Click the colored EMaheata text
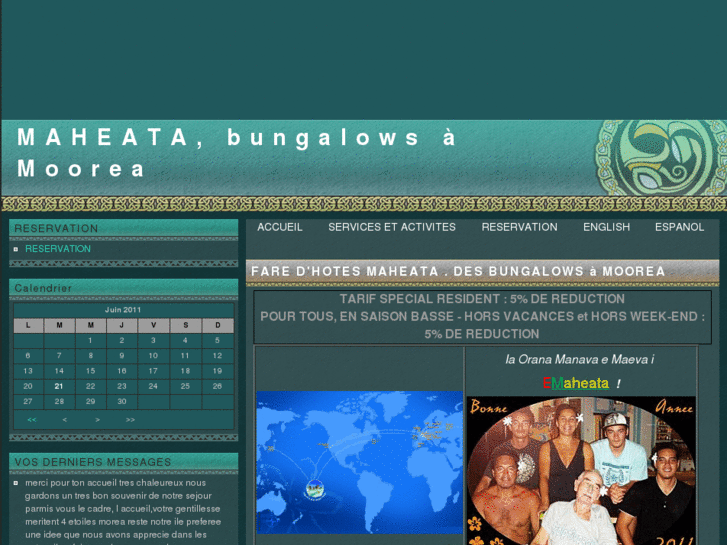This screenshot has height=545, width=727. coord(575,384)
